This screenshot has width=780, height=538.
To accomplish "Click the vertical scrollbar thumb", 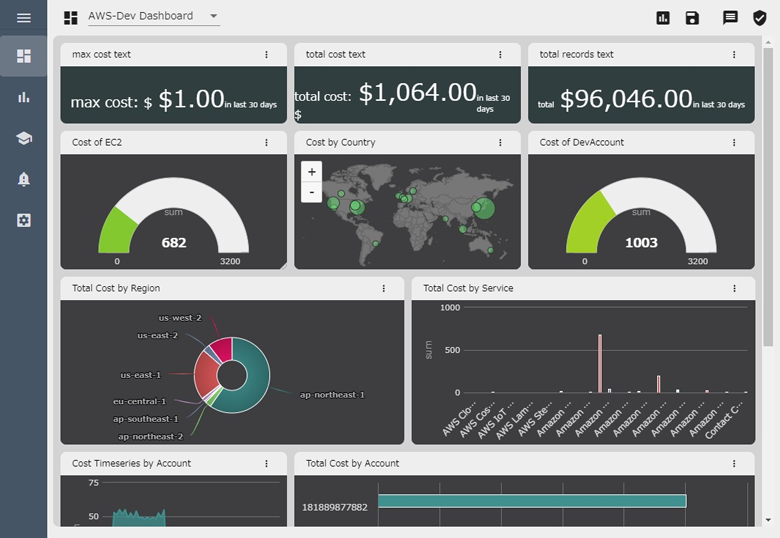I will click(x=769, y=196).
